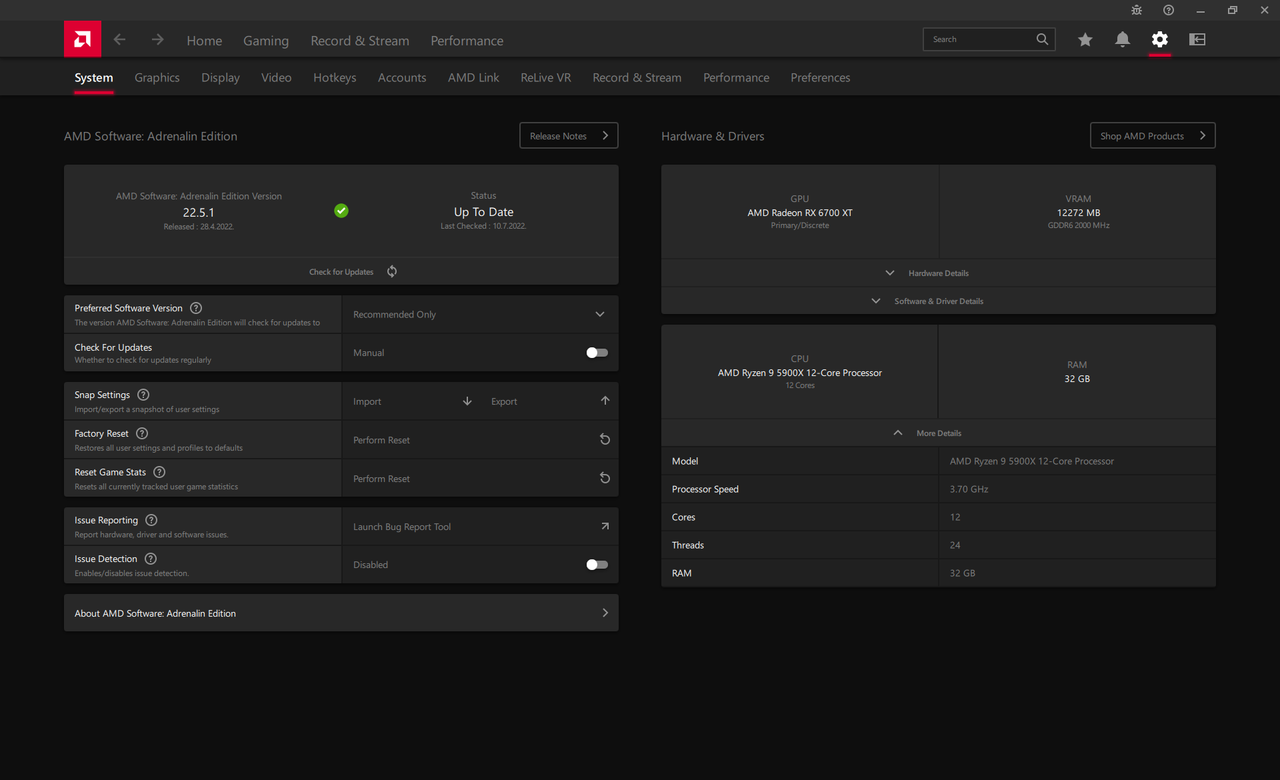Viewport: 1280px width, 780px height.
Task: Show help for Issue Reporting
Action: click(151, 520)
